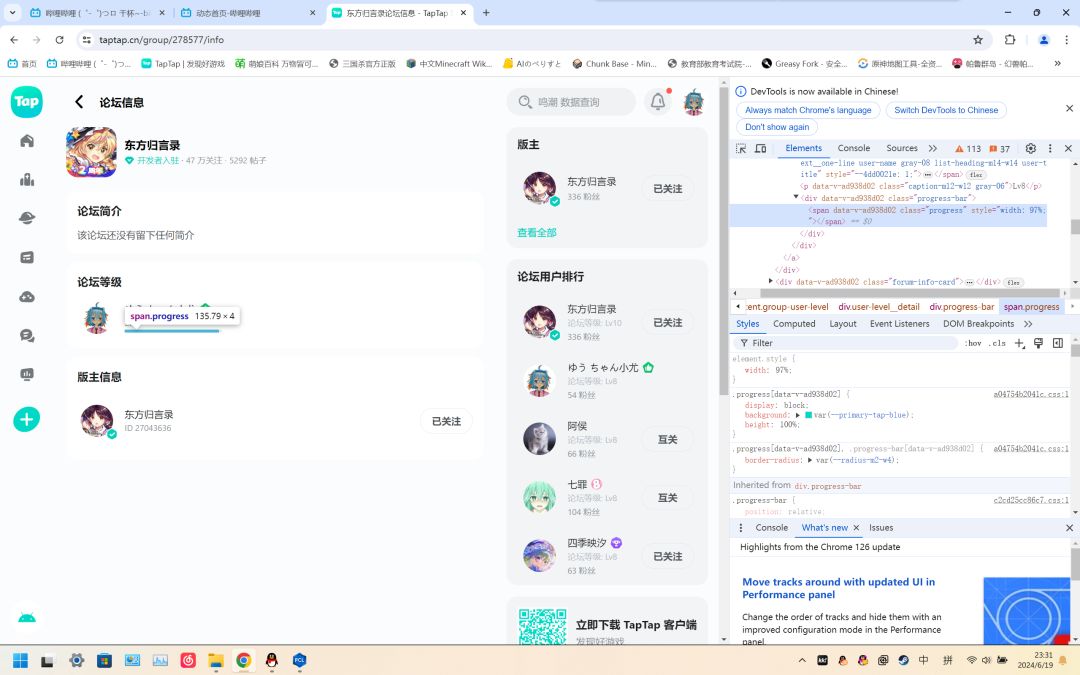The image size is (1080, 675).
Task: Open Chrome from the taskbar
Action: tap(243, 661)
